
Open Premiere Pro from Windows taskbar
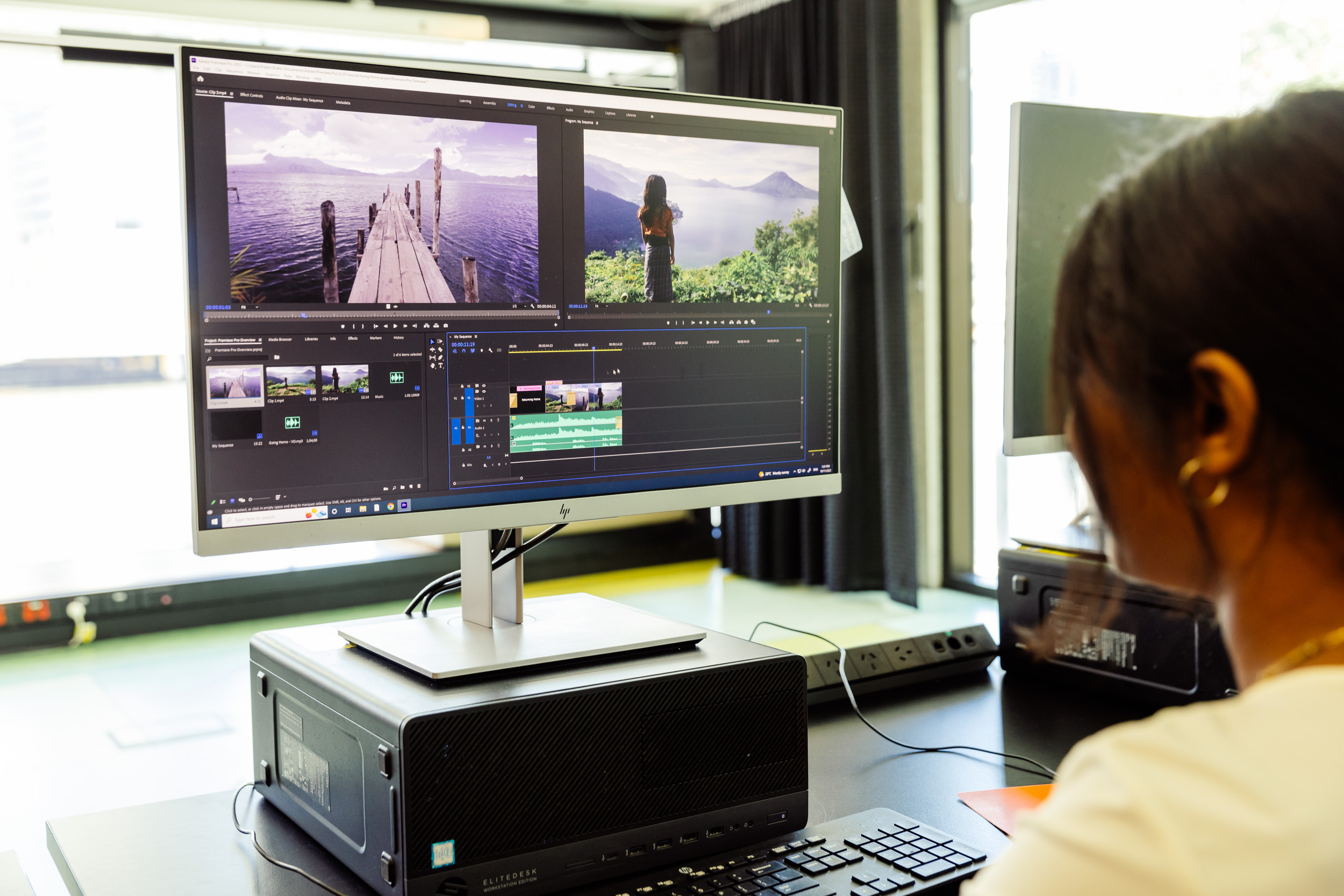404,505
